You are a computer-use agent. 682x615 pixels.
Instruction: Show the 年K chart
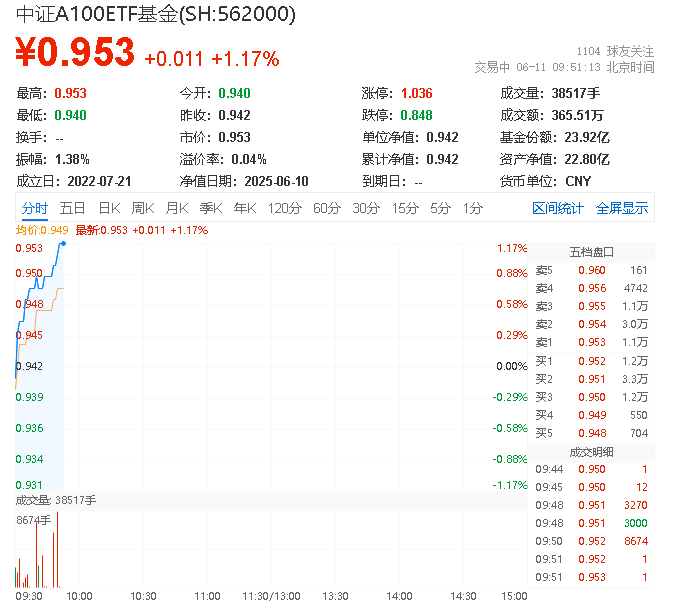244,208
